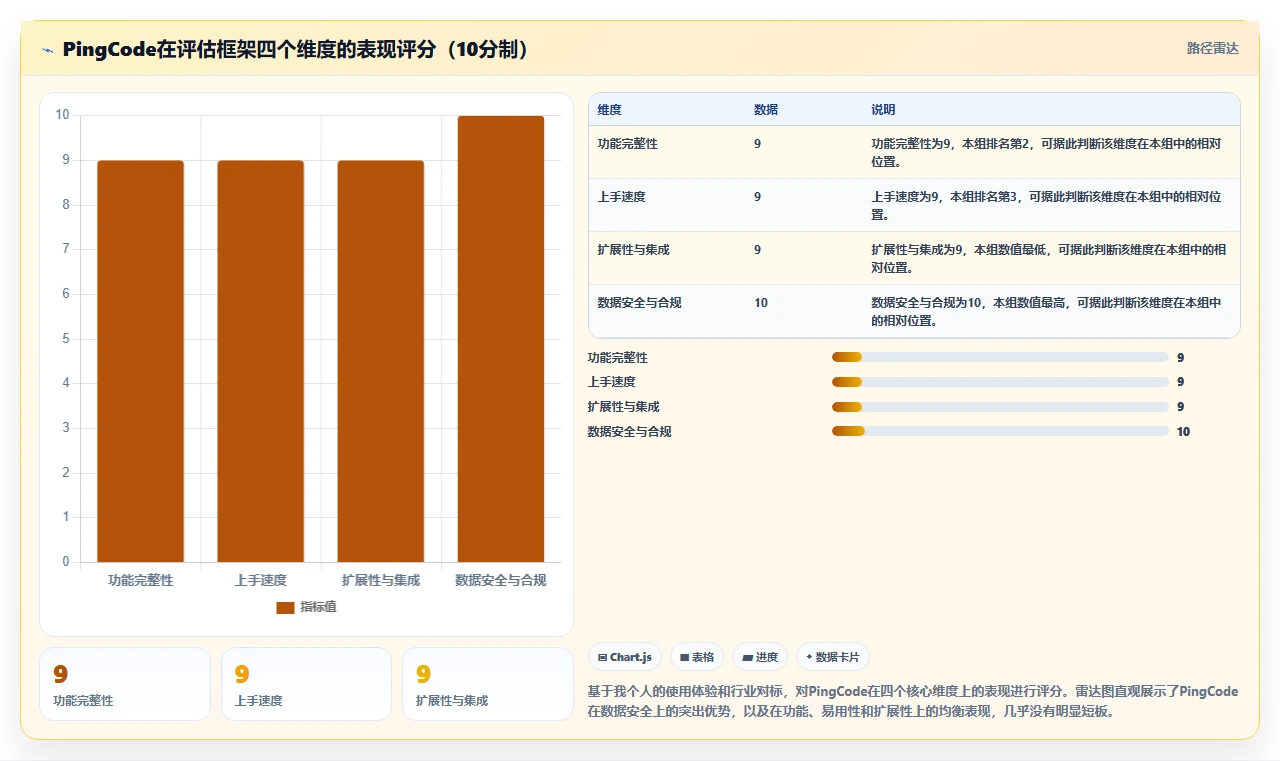Click the chart icon beside the PingCode title
Image resolution: width=1280 pixels, height=761 pixels.
click(48, 49)
